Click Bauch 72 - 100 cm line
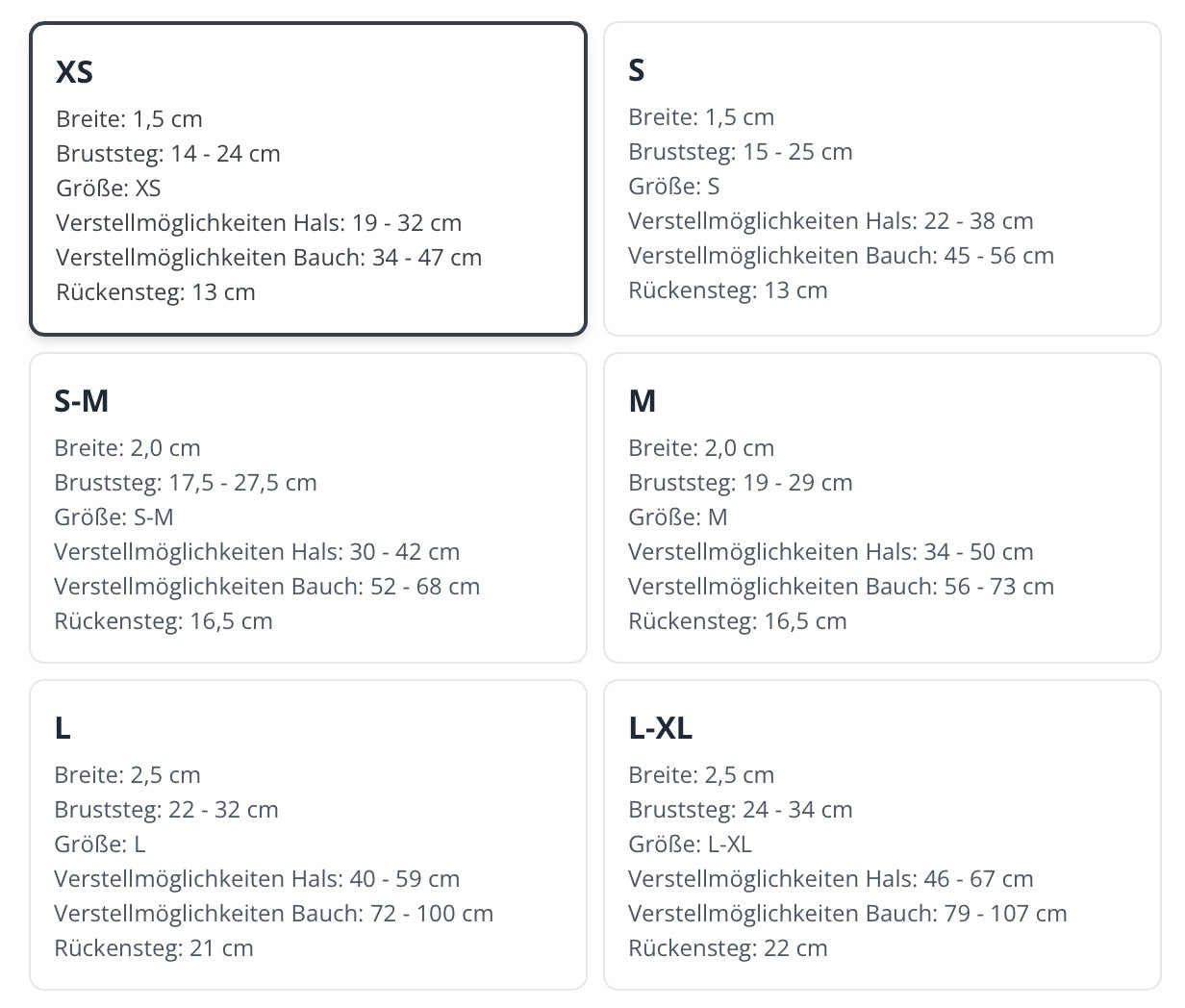This screenshot has width=1185, height=1008. click(x=273, y=914)
